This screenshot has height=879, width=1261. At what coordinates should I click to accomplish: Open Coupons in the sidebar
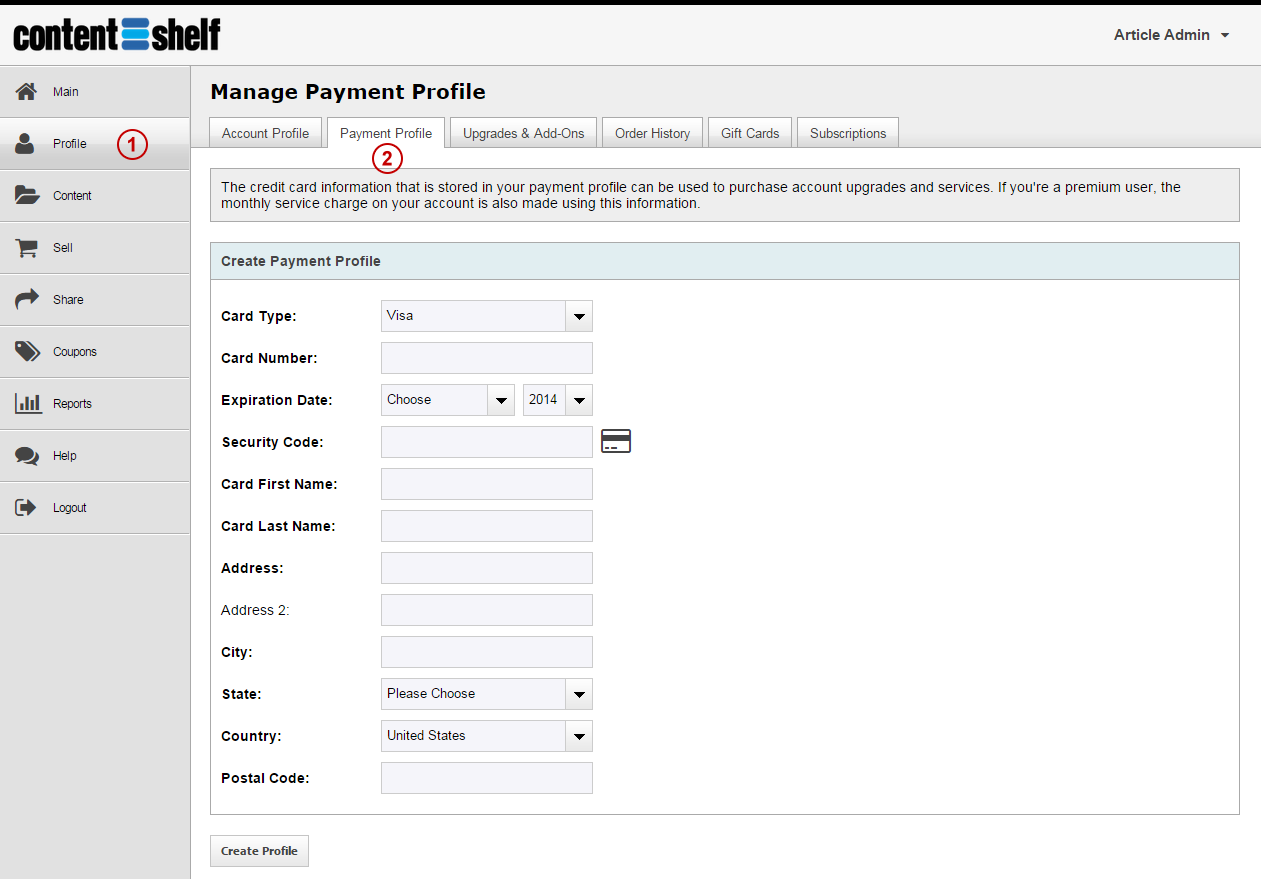coord(95,352)
